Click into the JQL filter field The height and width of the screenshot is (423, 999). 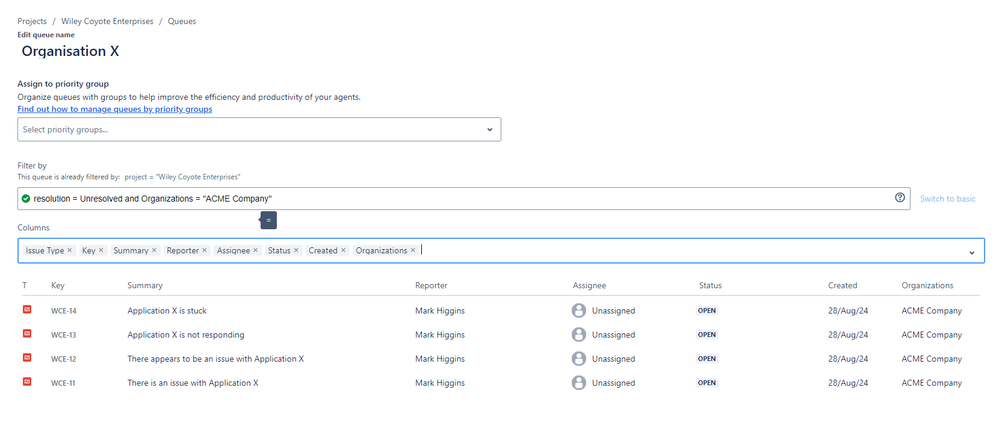[x=464, y=199]
